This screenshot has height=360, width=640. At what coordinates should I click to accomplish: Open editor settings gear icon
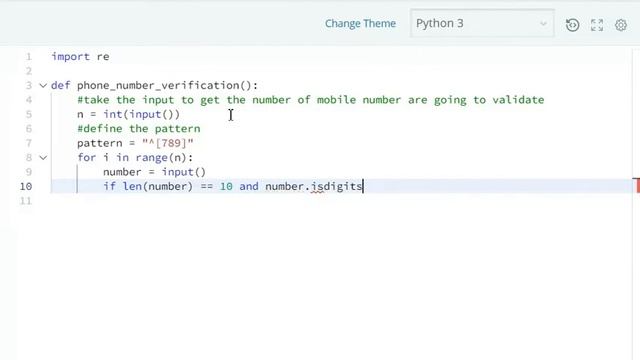[x=621, y=25]
